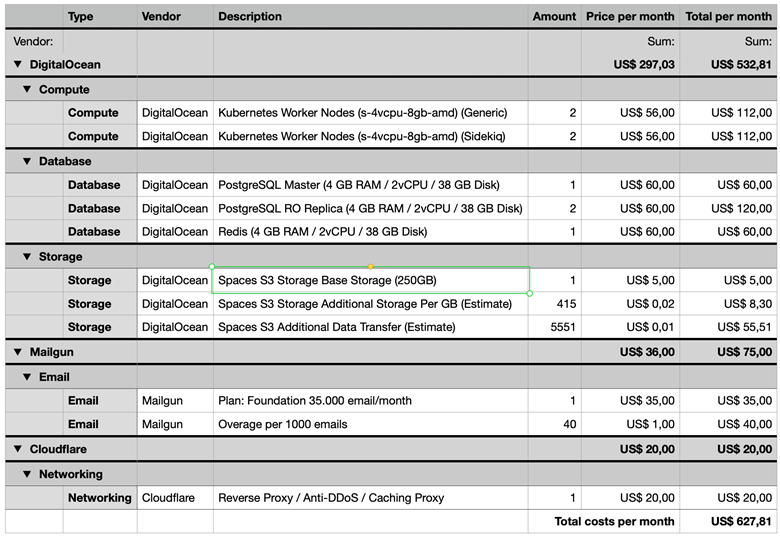780x536 pixels.
Task: Select the PostgreSQL RO Replica description cell
Action: click(371, 209)
